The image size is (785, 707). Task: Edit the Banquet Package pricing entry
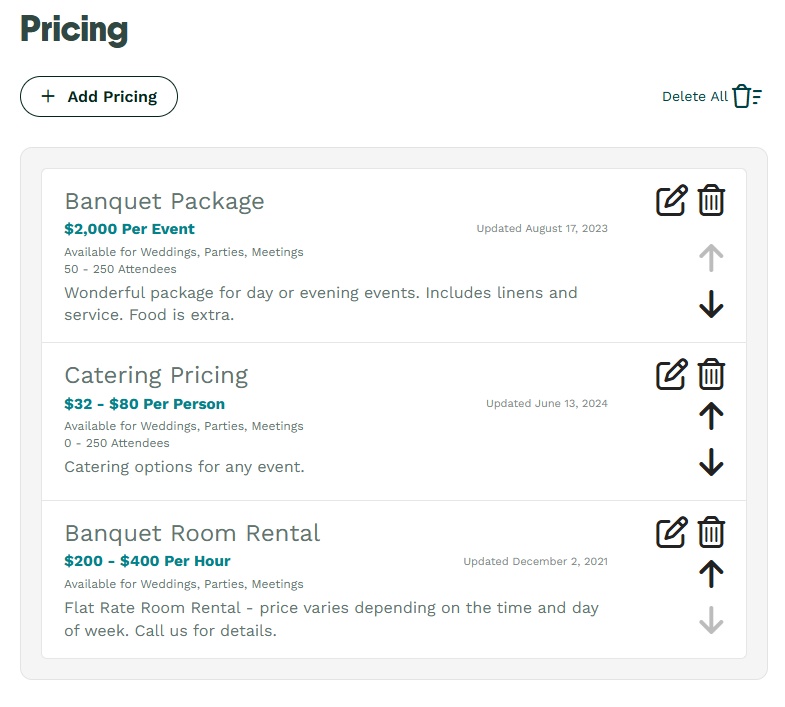(x=672, y=200)
